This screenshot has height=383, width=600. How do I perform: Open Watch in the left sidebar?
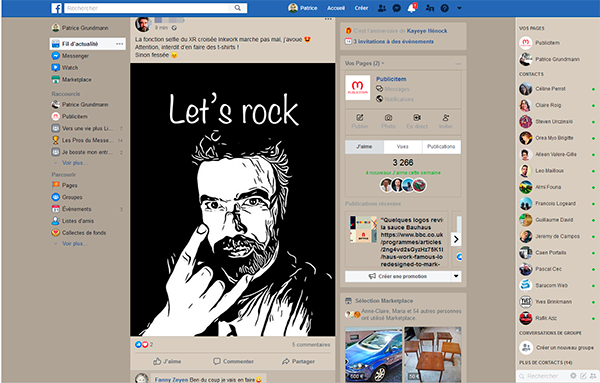coord(65,68)
